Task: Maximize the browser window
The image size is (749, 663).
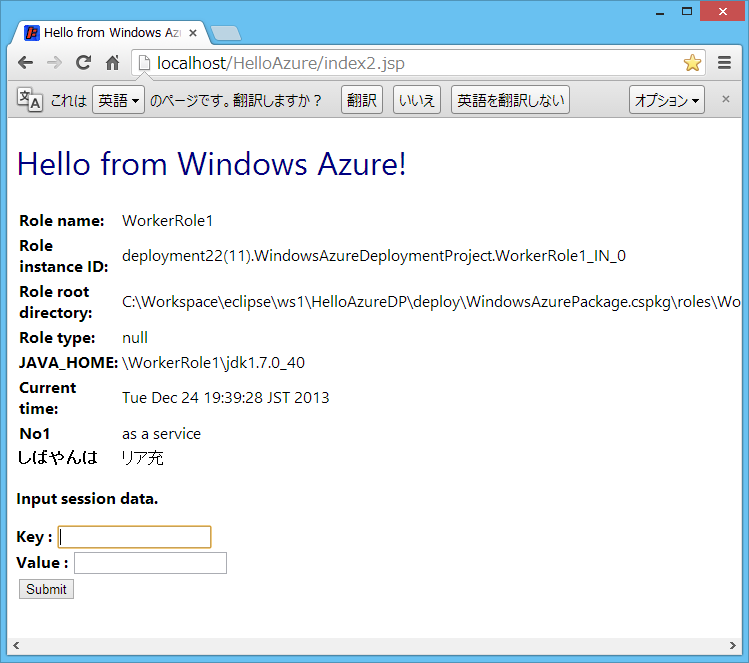Action: [687, 11]
